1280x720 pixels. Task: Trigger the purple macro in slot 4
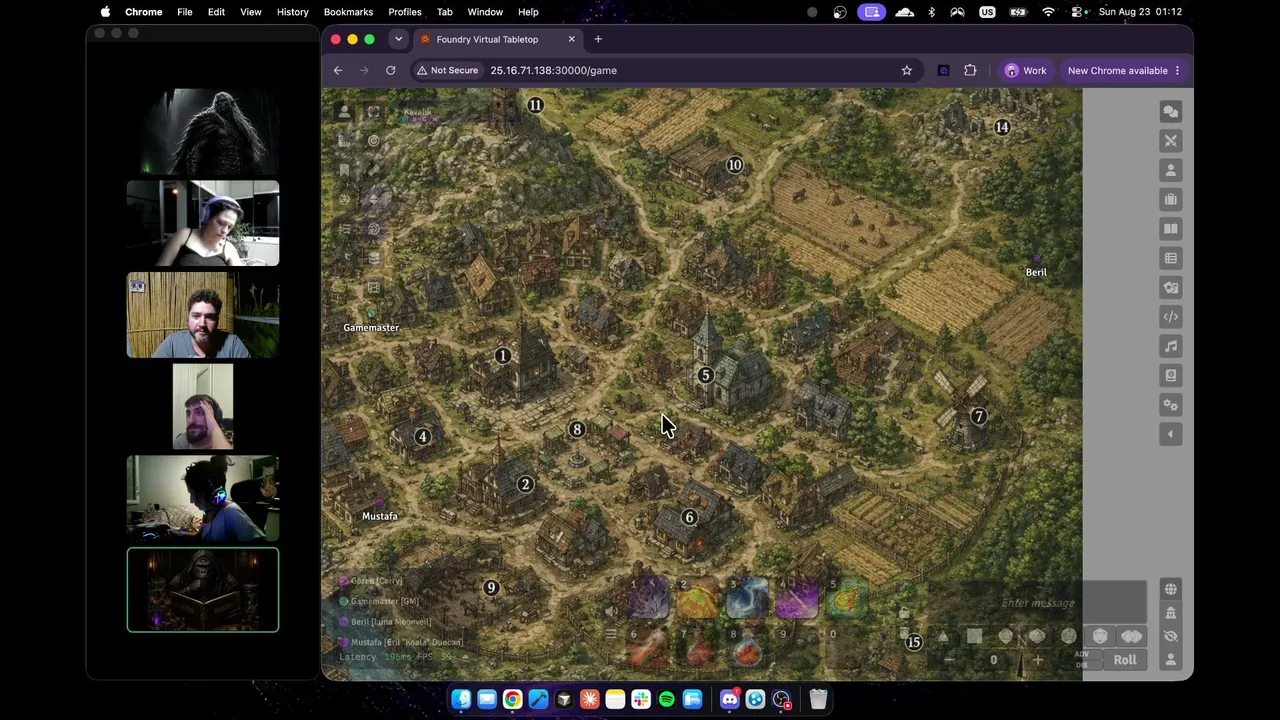click(x=797, y=599)
